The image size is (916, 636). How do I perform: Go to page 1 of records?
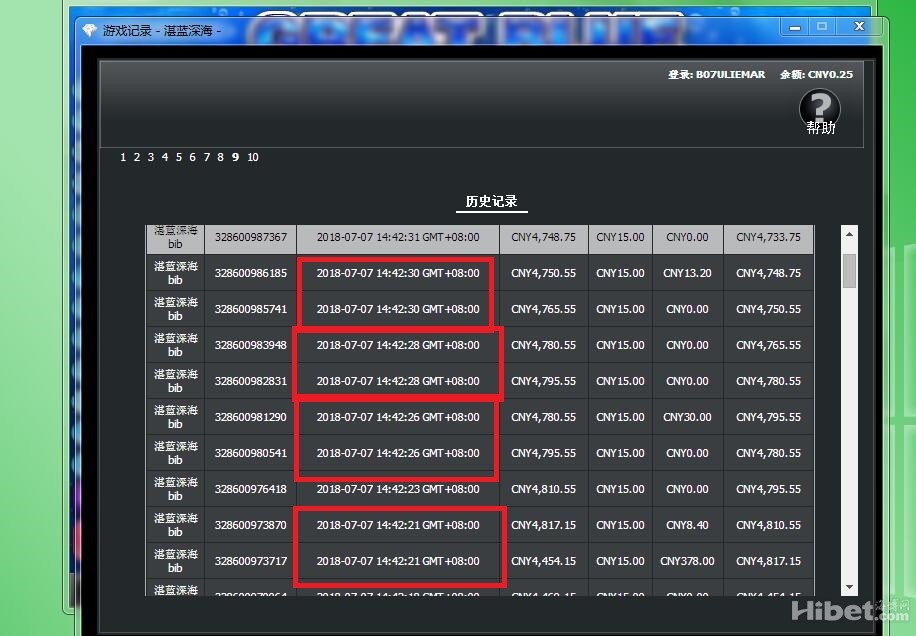(x=123, y=157)
